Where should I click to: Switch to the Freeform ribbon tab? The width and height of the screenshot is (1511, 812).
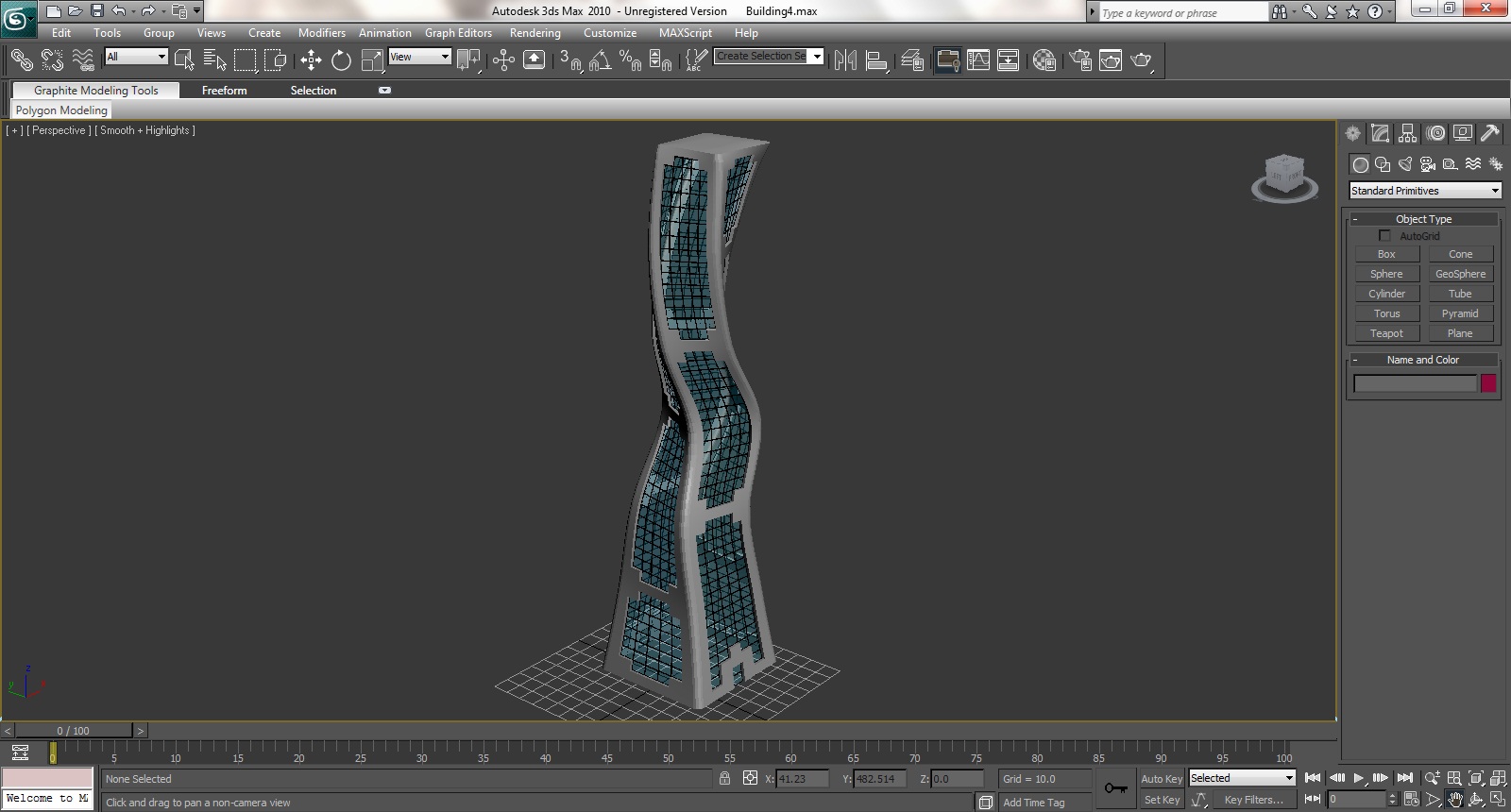pos(224,91)
